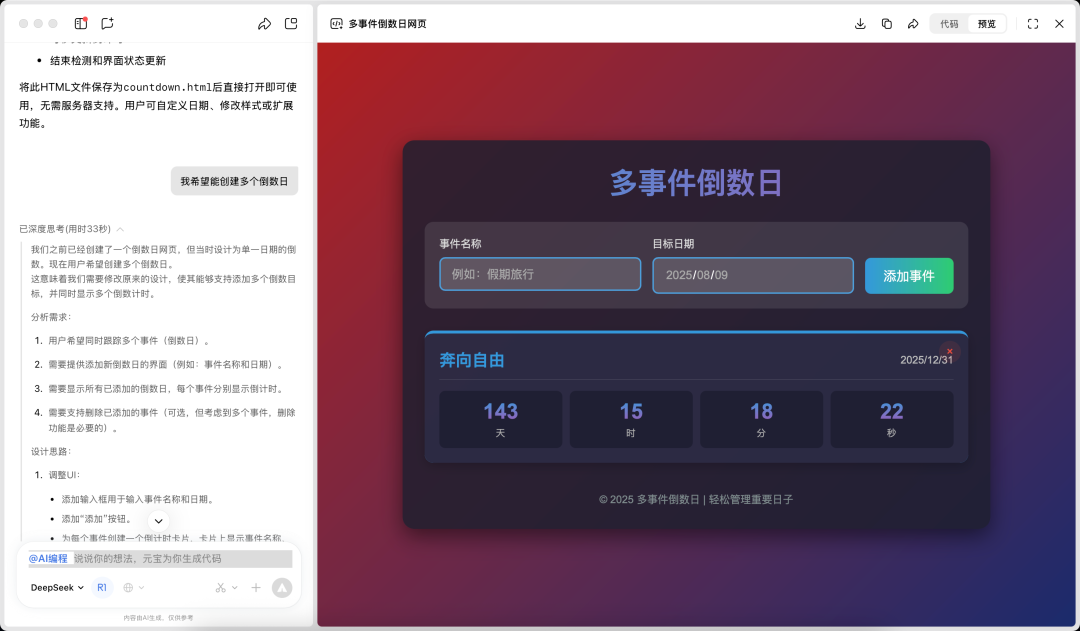
Task: Delete the 奔向自由 event with the red ×
Action: (x=950, y=351)
